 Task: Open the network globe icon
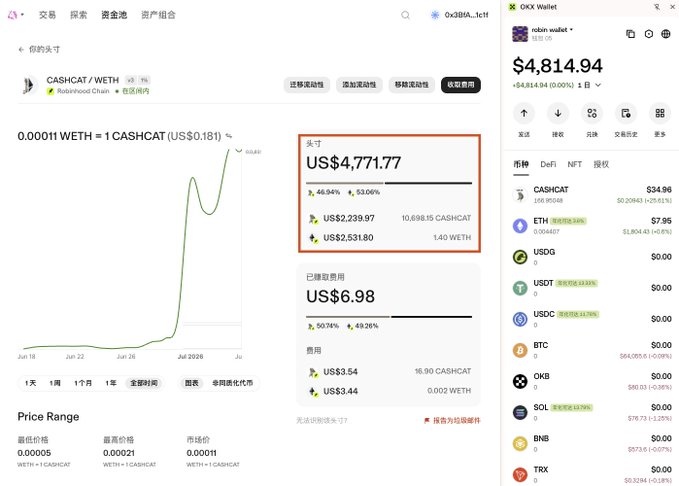pos(666,34)
